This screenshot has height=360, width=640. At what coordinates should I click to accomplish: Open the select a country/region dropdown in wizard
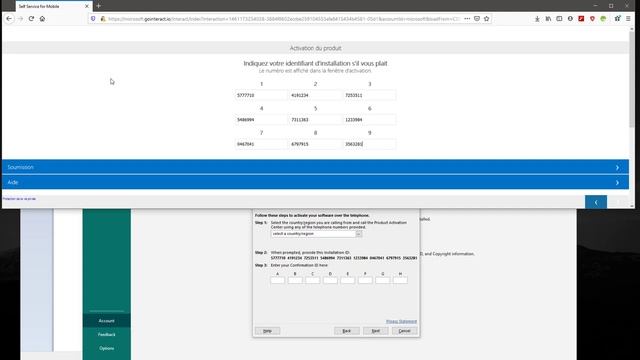(x=316, y=234)
